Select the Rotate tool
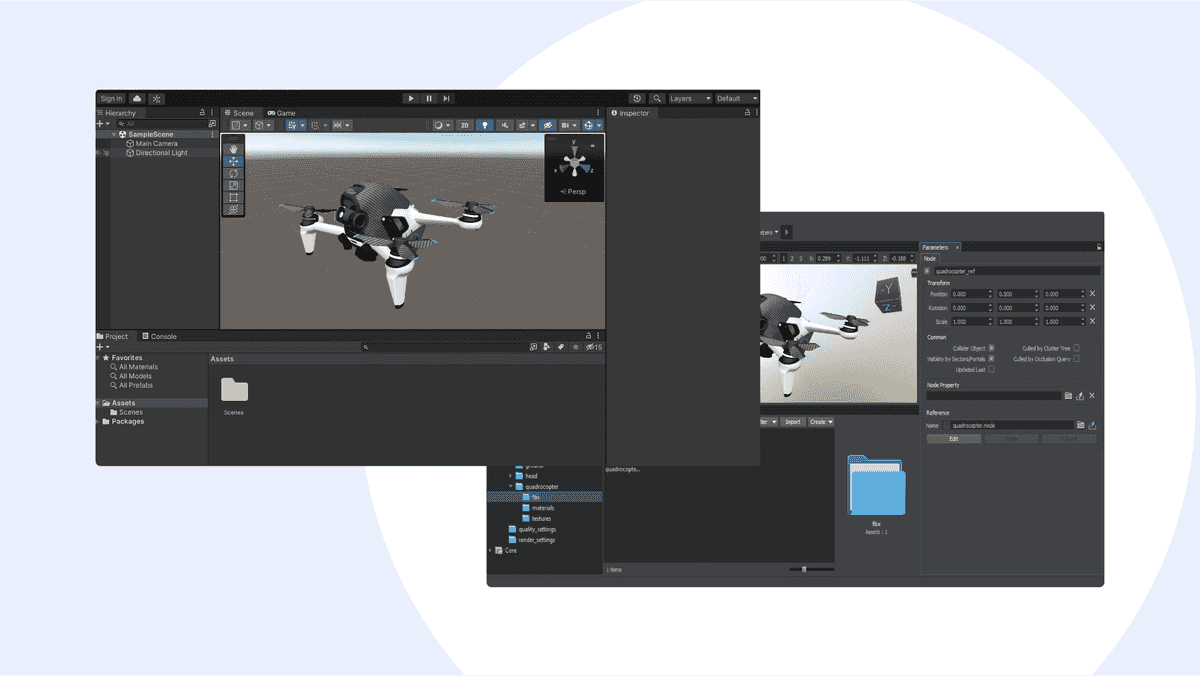The height and width of the screenshot is (676, 1200). coord(233,173)
